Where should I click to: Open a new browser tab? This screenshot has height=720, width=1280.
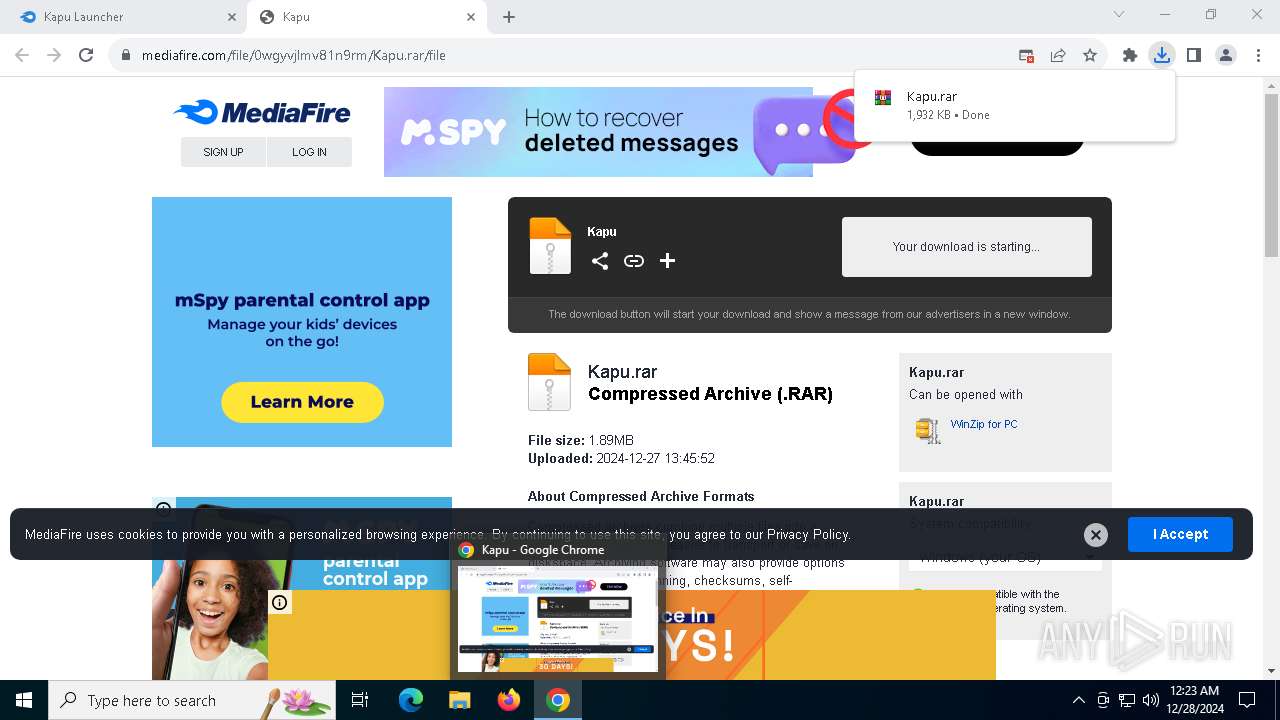(509, 17)
